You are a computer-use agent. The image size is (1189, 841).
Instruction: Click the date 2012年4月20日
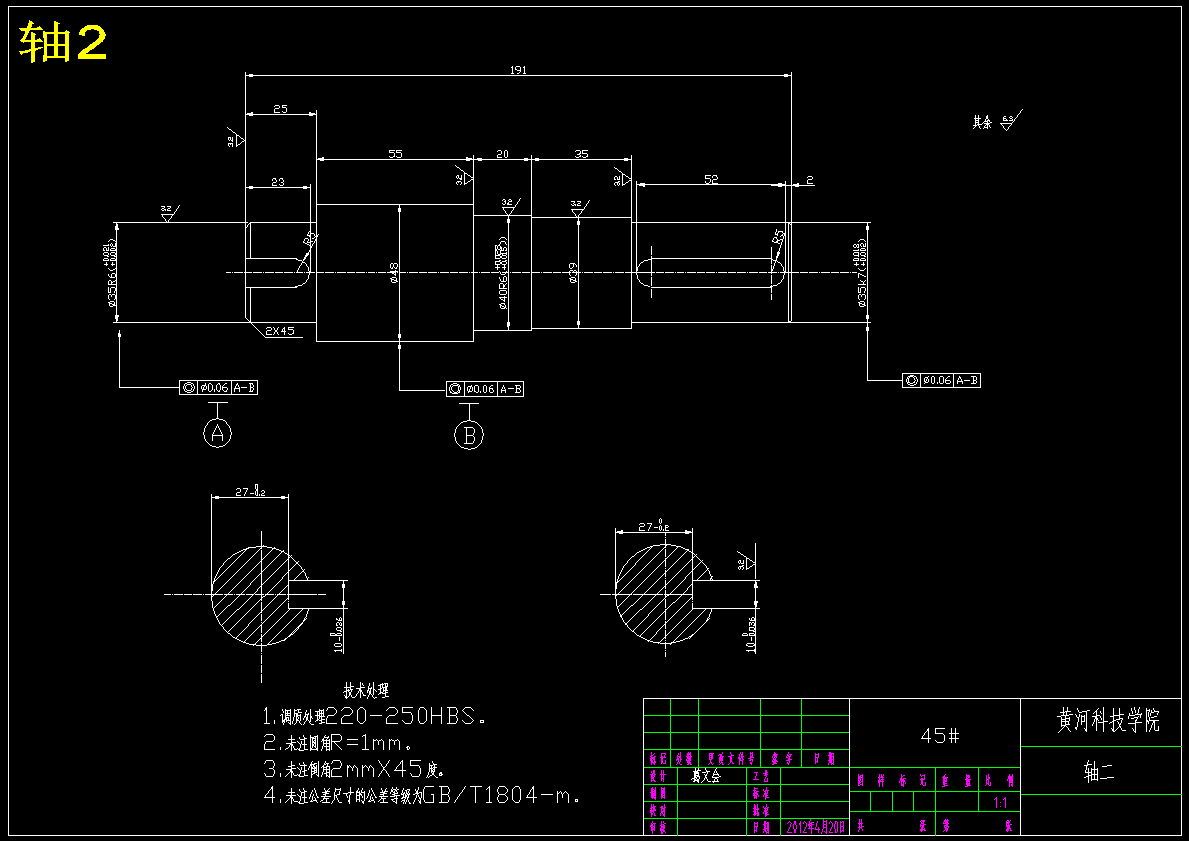coord(816,827)
